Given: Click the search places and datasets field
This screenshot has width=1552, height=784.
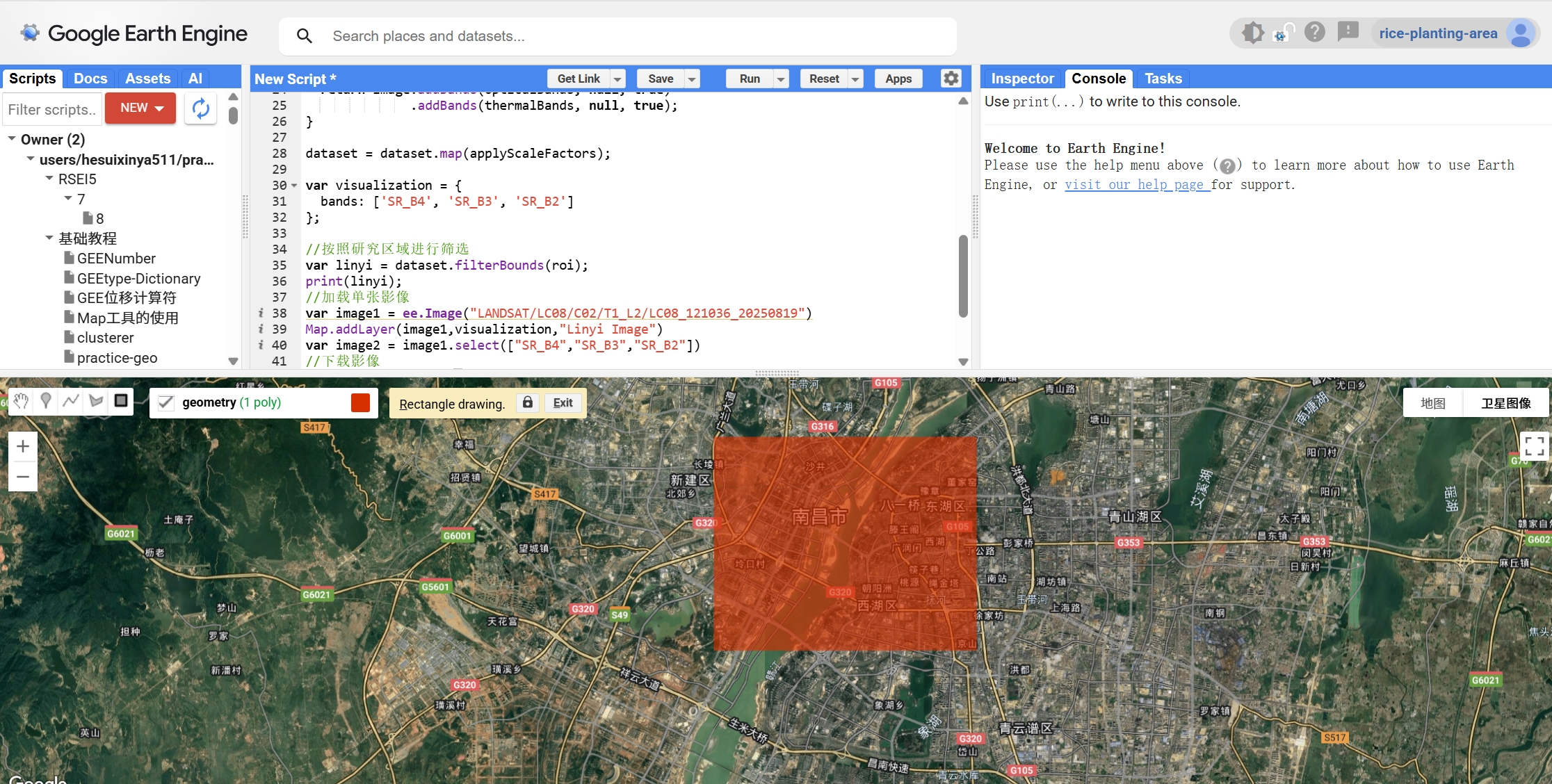Looking at the screenshot, I should (x=626, y=36).
